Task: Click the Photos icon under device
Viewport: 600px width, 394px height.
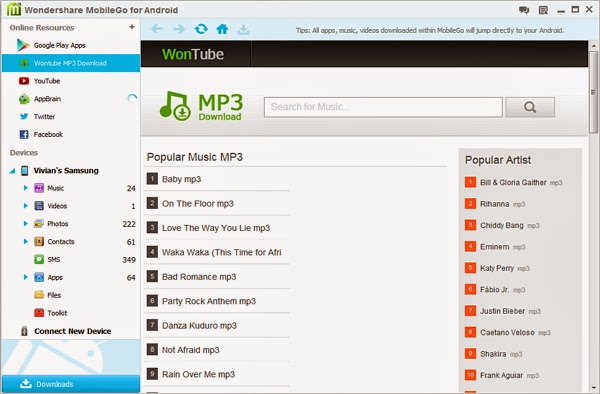Action: [39, 223]
